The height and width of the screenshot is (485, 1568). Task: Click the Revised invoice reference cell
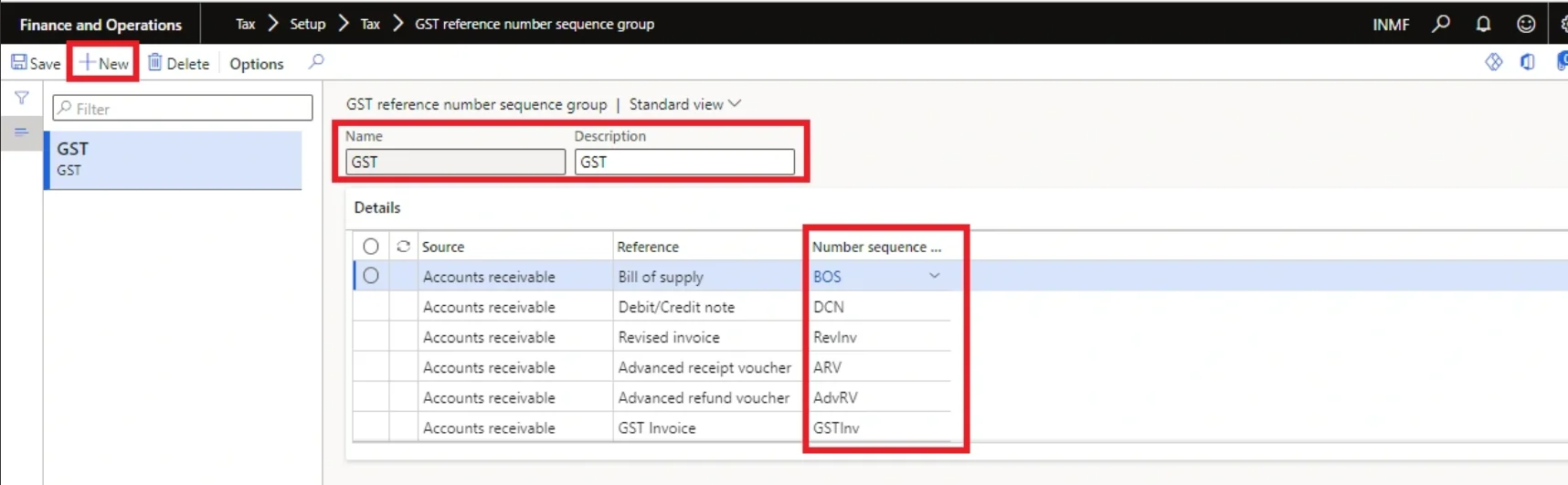pos(708,337)
